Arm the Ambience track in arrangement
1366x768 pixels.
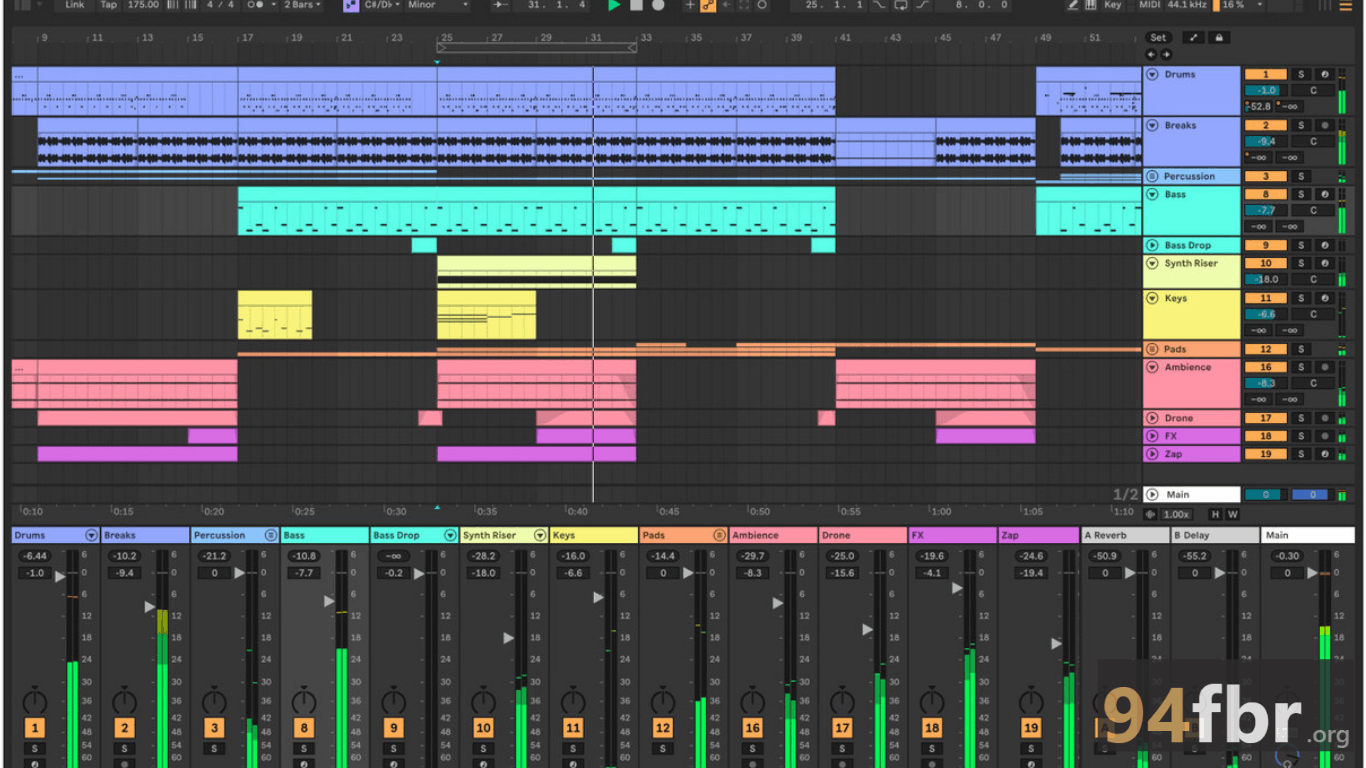(x=1325, y=367)
